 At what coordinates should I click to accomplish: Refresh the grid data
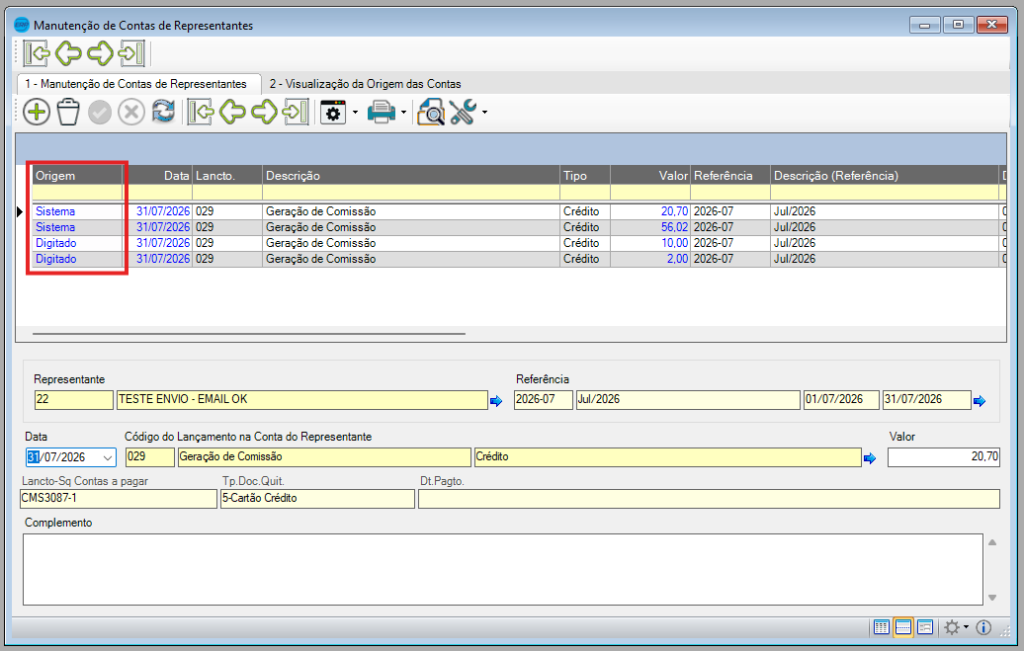pyautogui.click(x=163, y=112)
